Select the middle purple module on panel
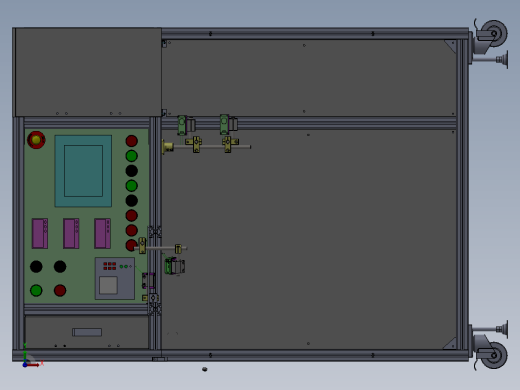Screen dimensions: 520x390 click(71, 233)
